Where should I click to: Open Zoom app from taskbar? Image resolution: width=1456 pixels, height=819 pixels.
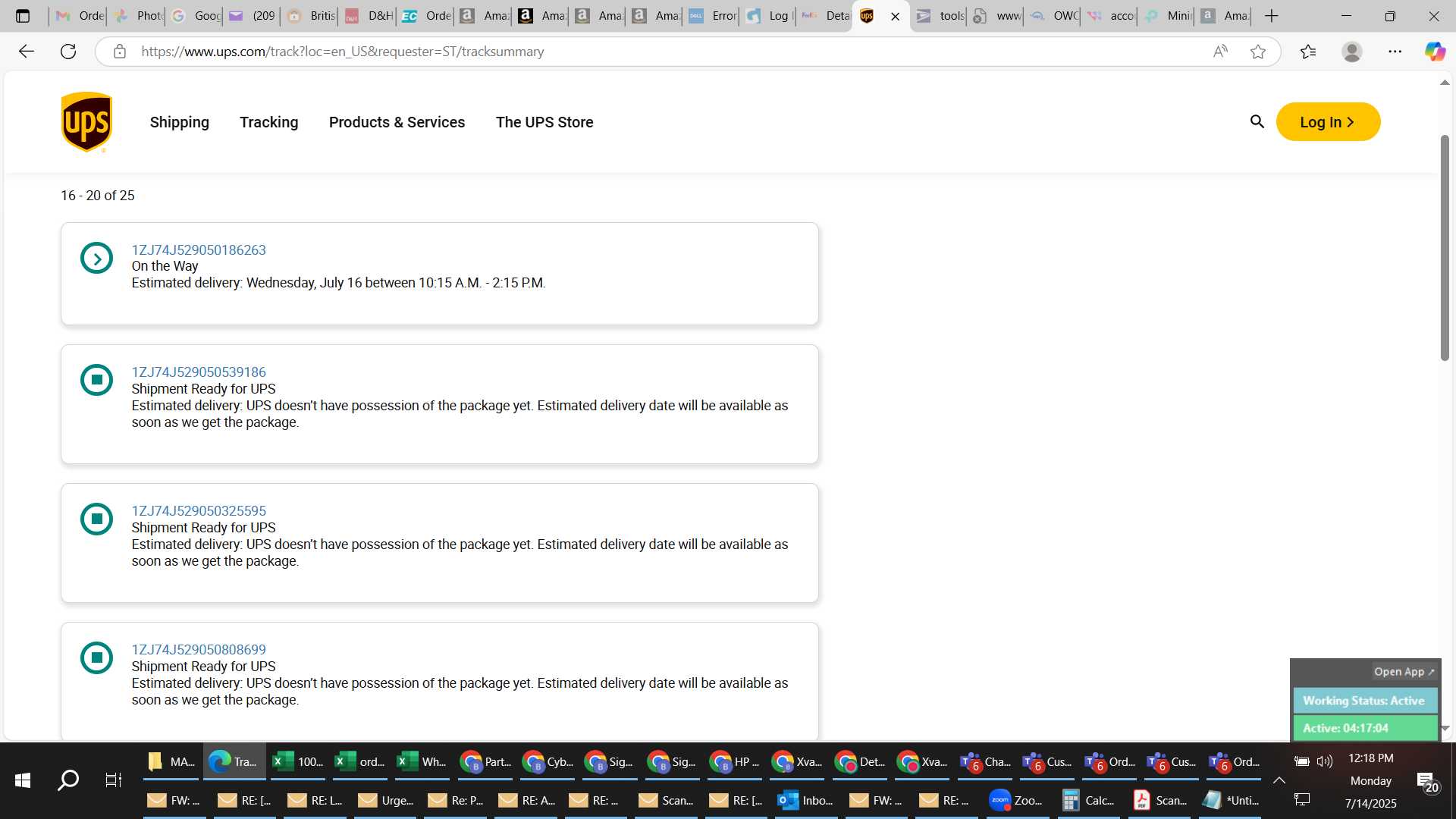click(1017, 800)
